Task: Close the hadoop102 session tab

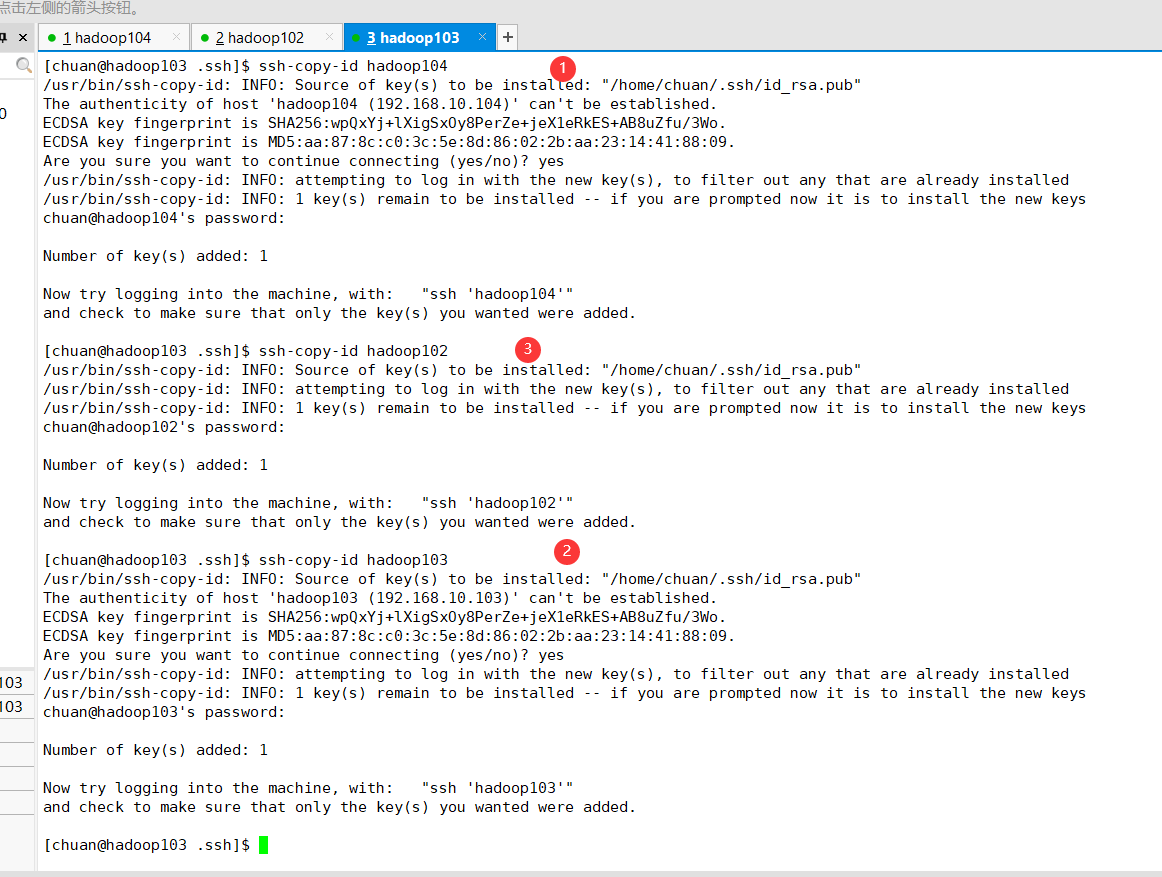Action: click(330, 37)
